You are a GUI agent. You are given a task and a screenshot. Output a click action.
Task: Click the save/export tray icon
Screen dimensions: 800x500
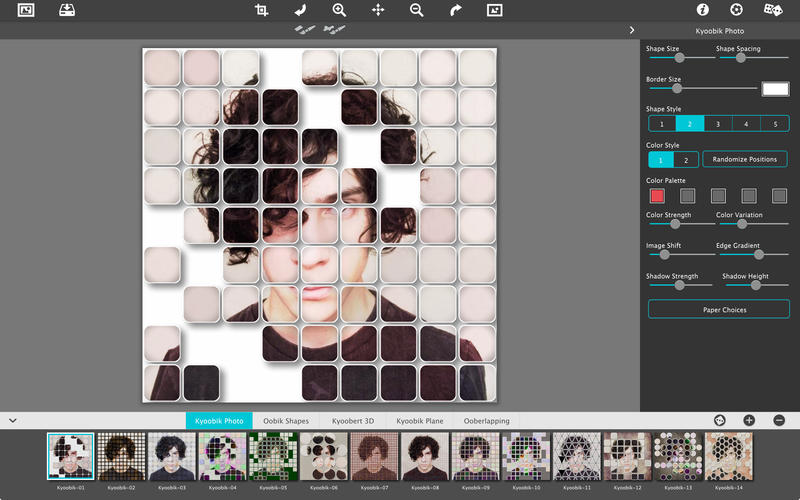pos(67,10)
